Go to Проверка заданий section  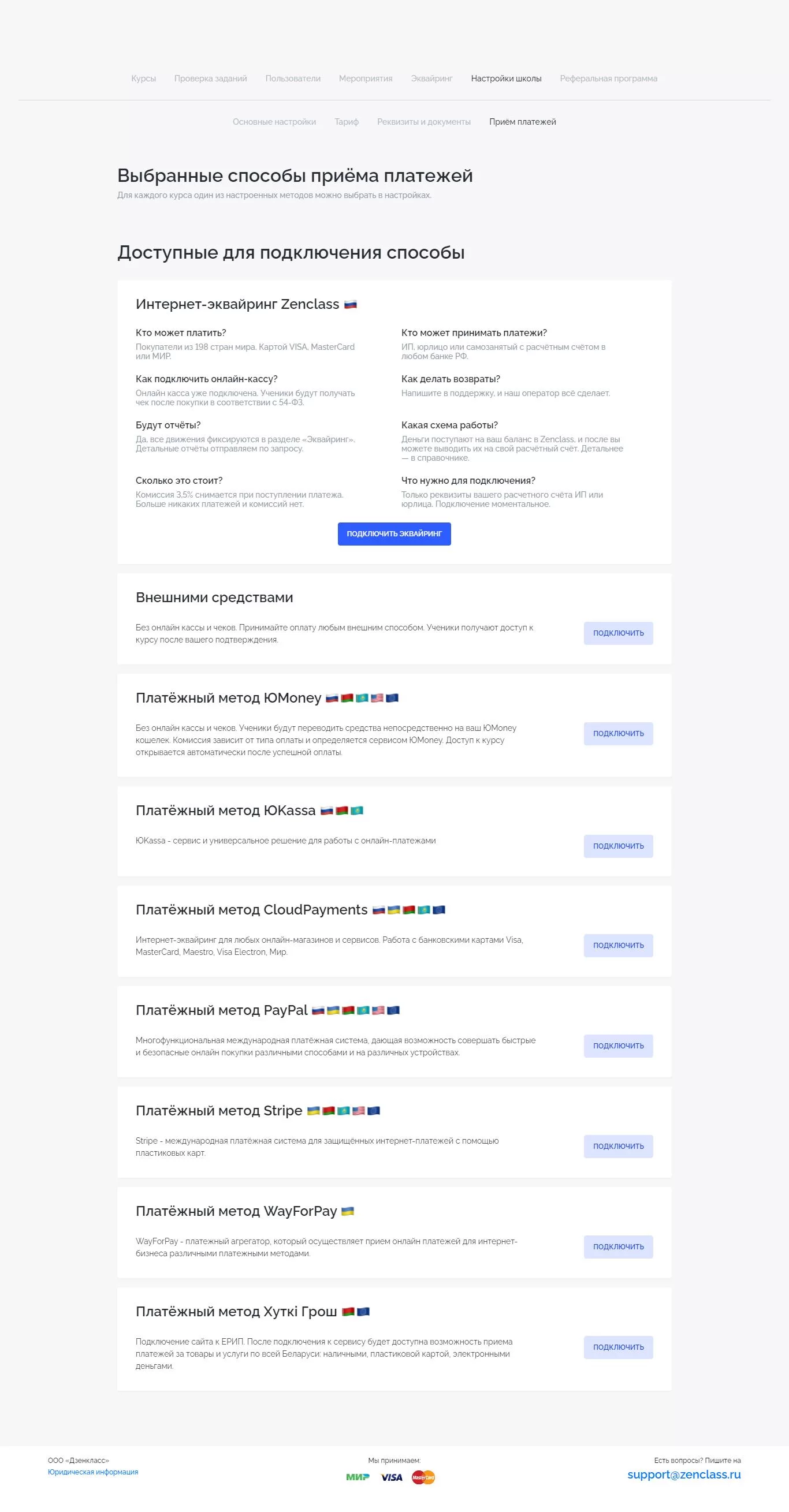tap(210, 79)
